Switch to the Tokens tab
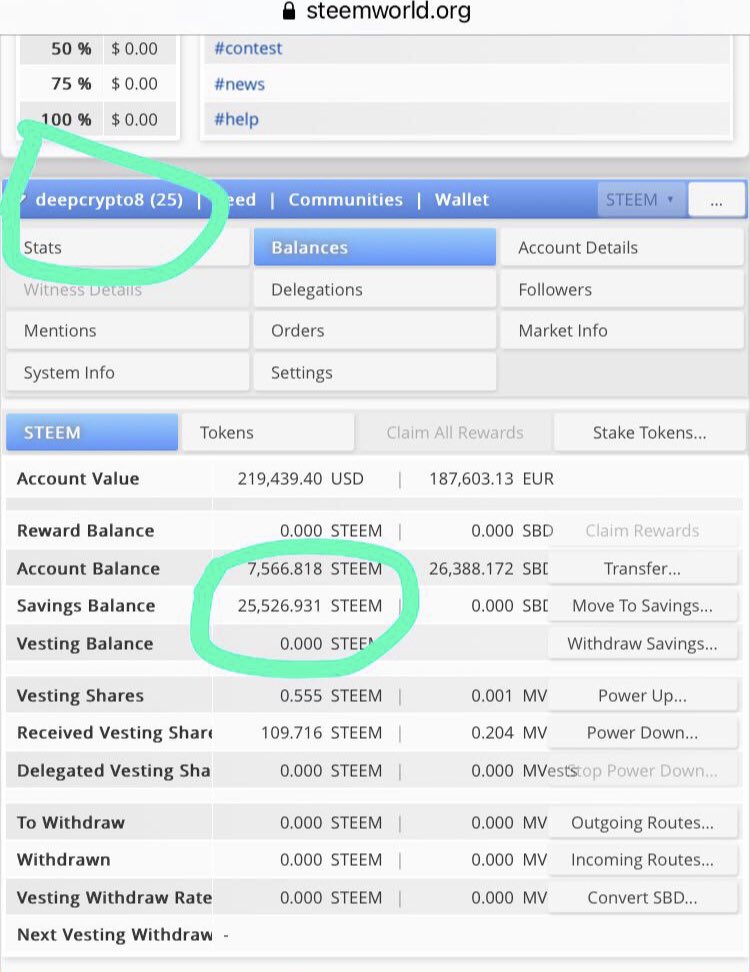 268,432
